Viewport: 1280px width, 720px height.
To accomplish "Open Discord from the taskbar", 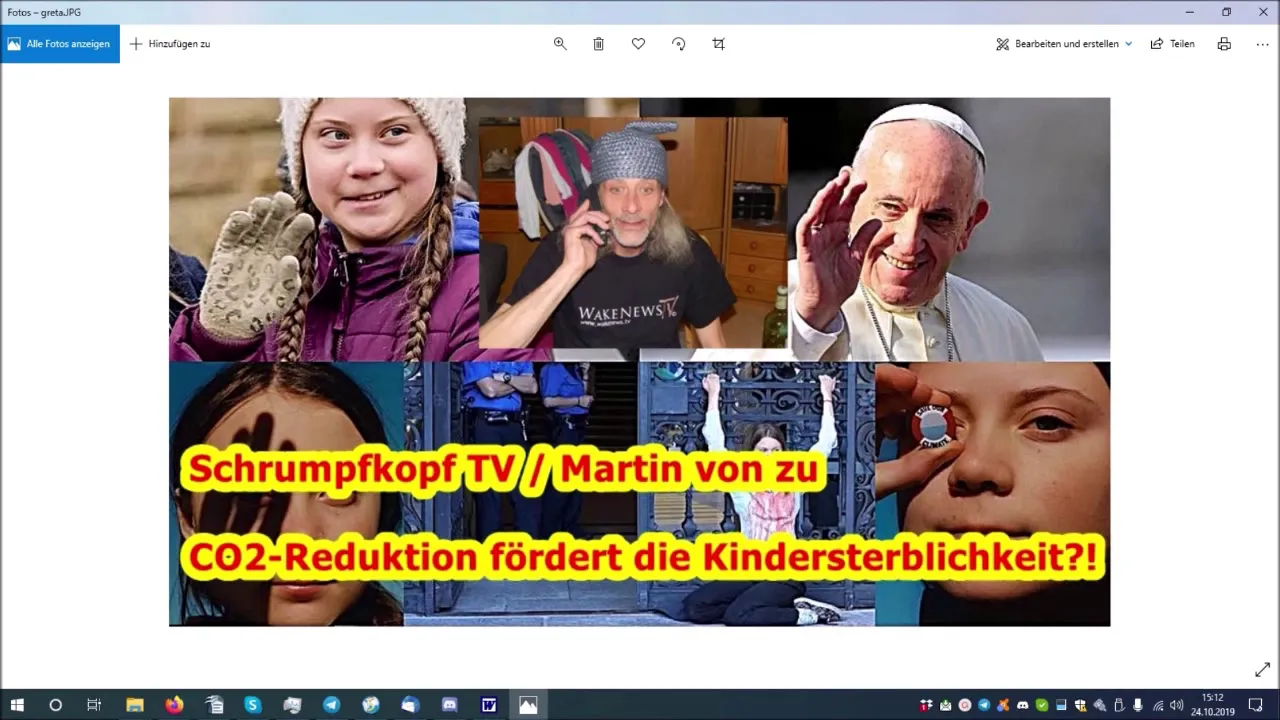I will 449,705.
